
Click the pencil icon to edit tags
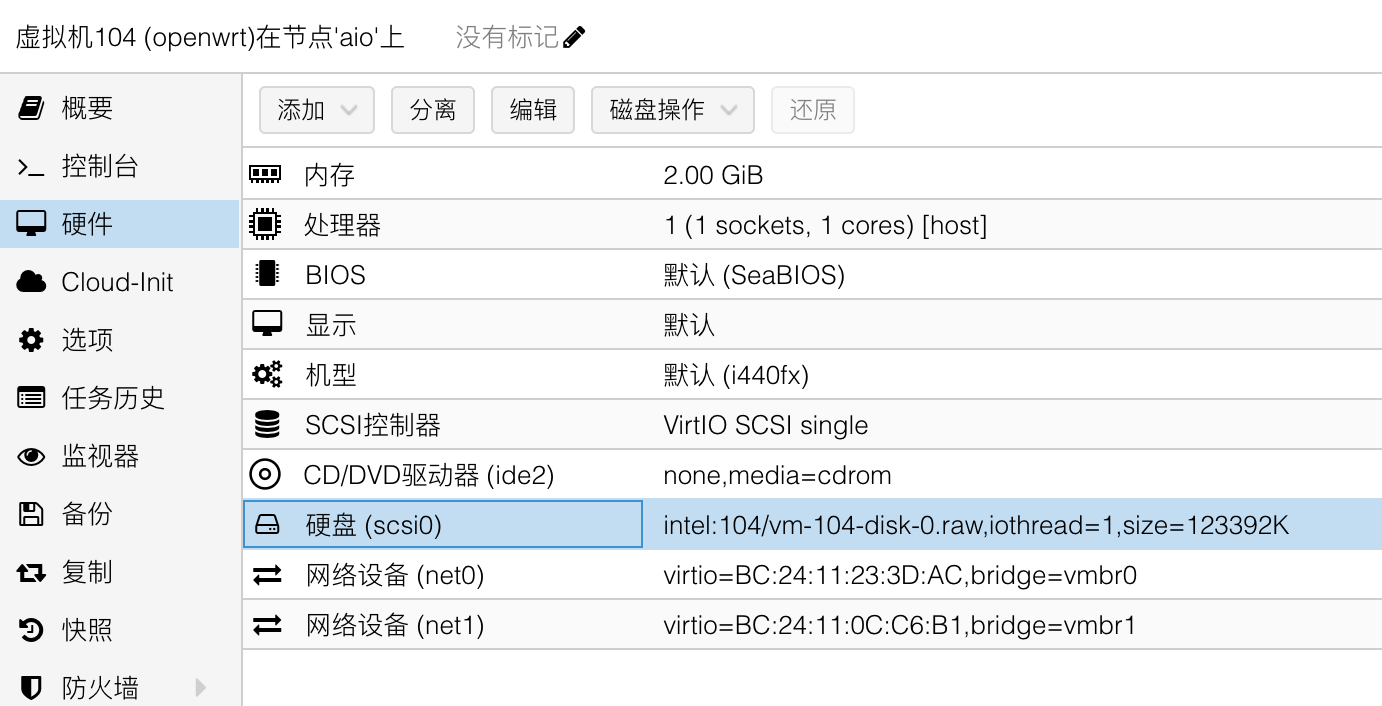pyautogui.click(x=574, y=38)
